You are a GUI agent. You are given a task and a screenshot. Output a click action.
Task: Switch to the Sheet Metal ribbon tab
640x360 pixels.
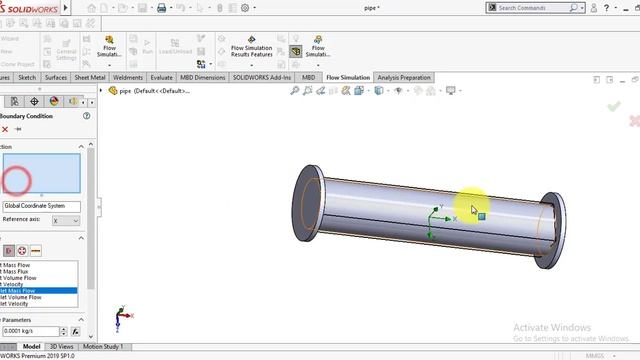click(x=90, y=78)
